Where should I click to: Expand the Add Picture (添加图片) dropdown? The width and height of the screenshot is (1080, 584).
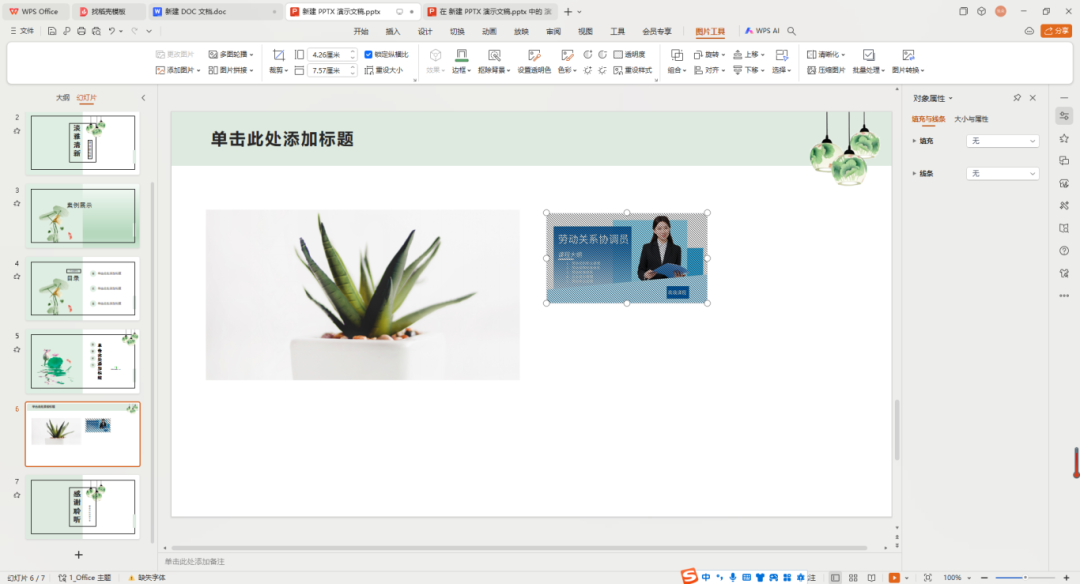[198, 71]
